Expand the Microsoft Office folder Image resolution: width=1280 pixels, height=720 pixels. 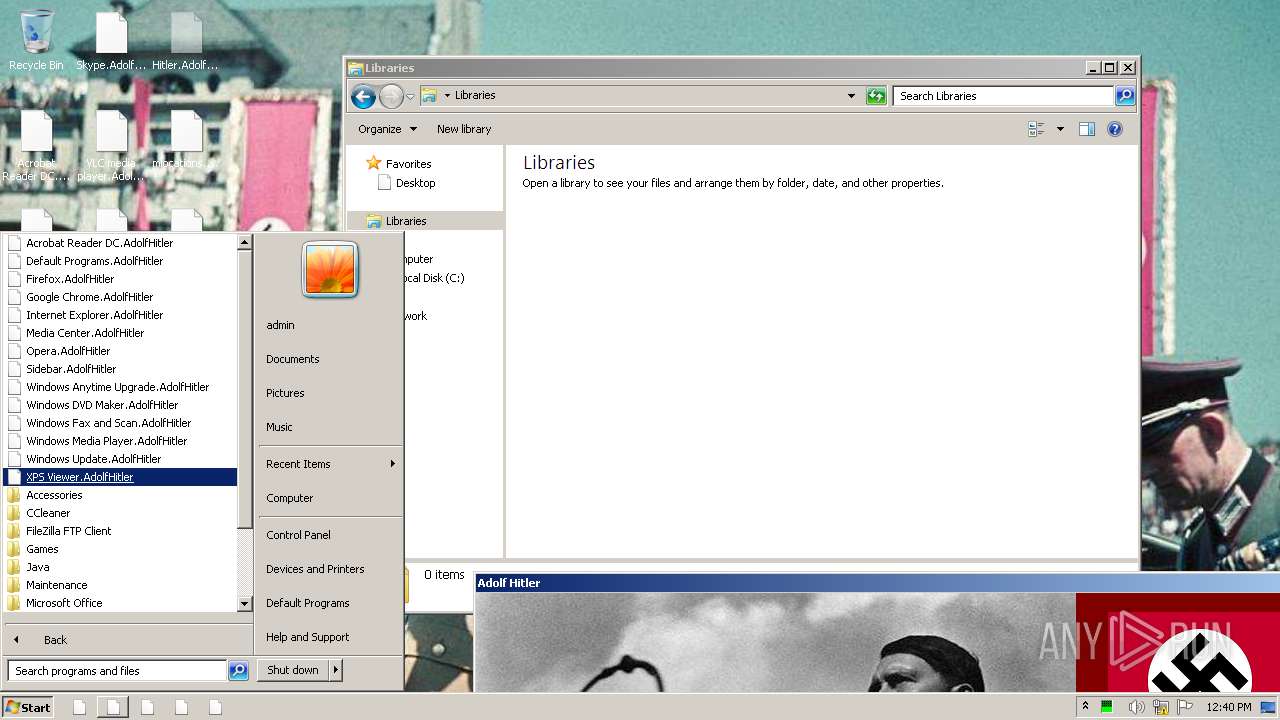(x=64, y=603)
